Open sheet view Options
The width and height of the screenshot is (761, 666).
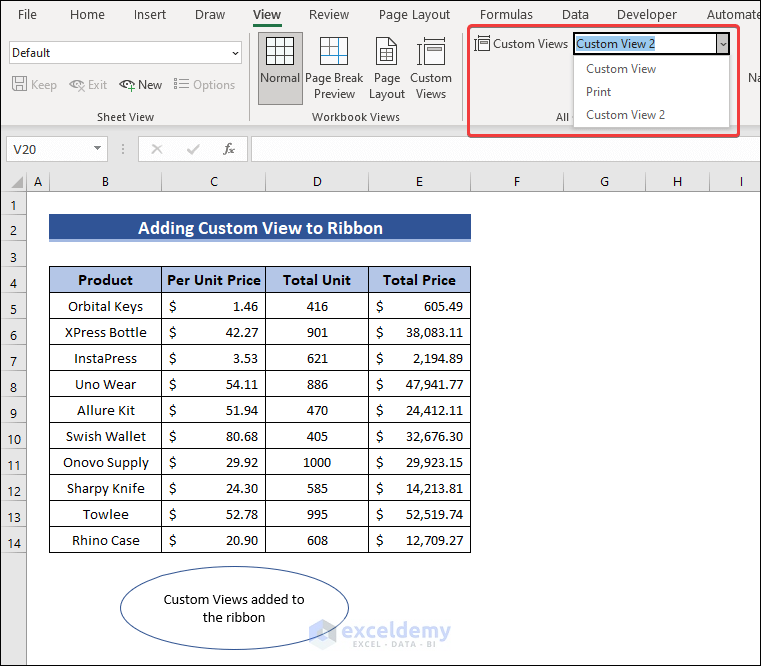pyautogui.click(x=204, y=84)
